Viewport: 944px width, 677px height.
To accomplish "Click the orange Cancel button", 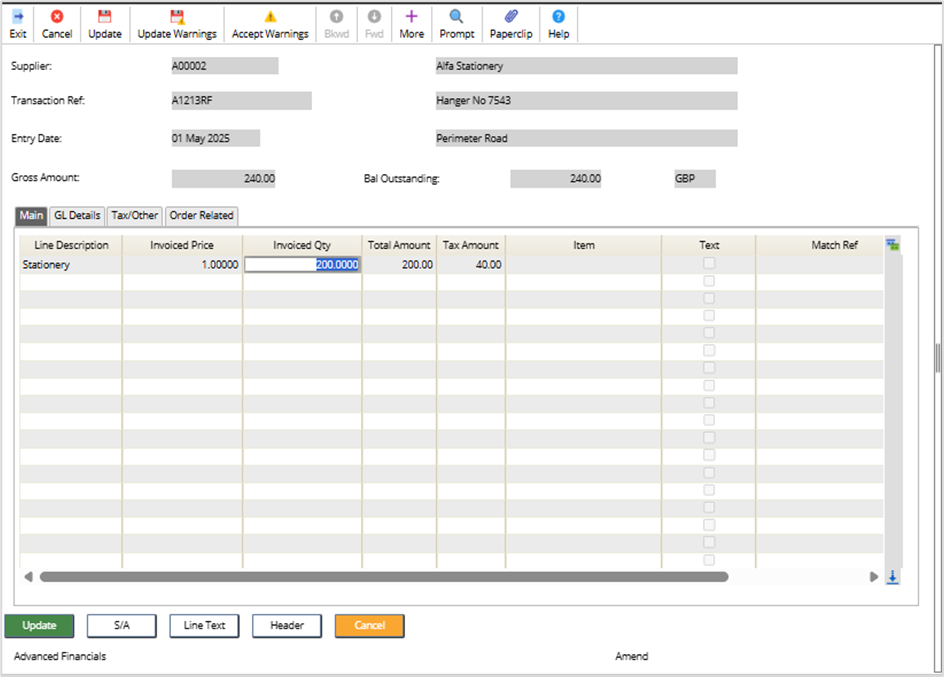I will [370, 626].
